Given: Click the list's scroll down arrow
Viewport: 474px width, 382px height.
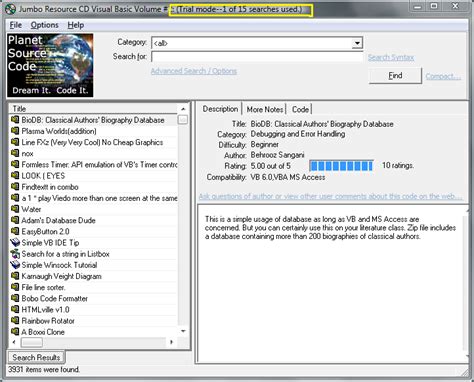Looking at the screenshot, I should 183,331.
